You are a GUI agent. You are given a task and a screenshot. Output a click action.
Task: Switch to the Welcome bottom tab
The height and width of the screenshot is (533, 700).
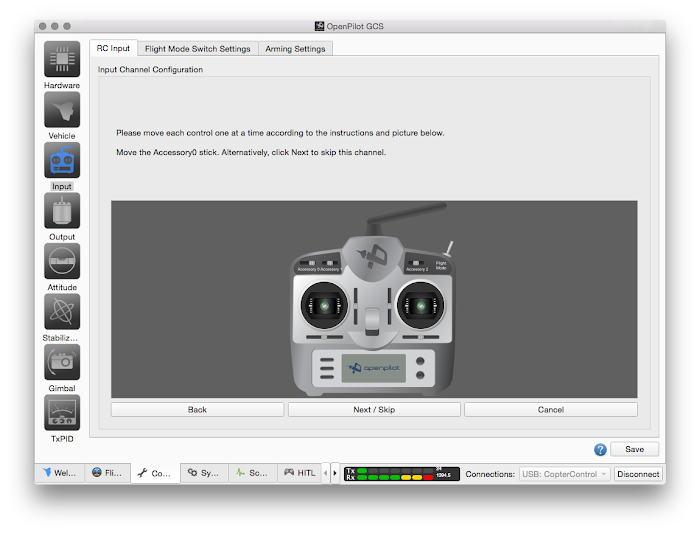click(59, 473)
